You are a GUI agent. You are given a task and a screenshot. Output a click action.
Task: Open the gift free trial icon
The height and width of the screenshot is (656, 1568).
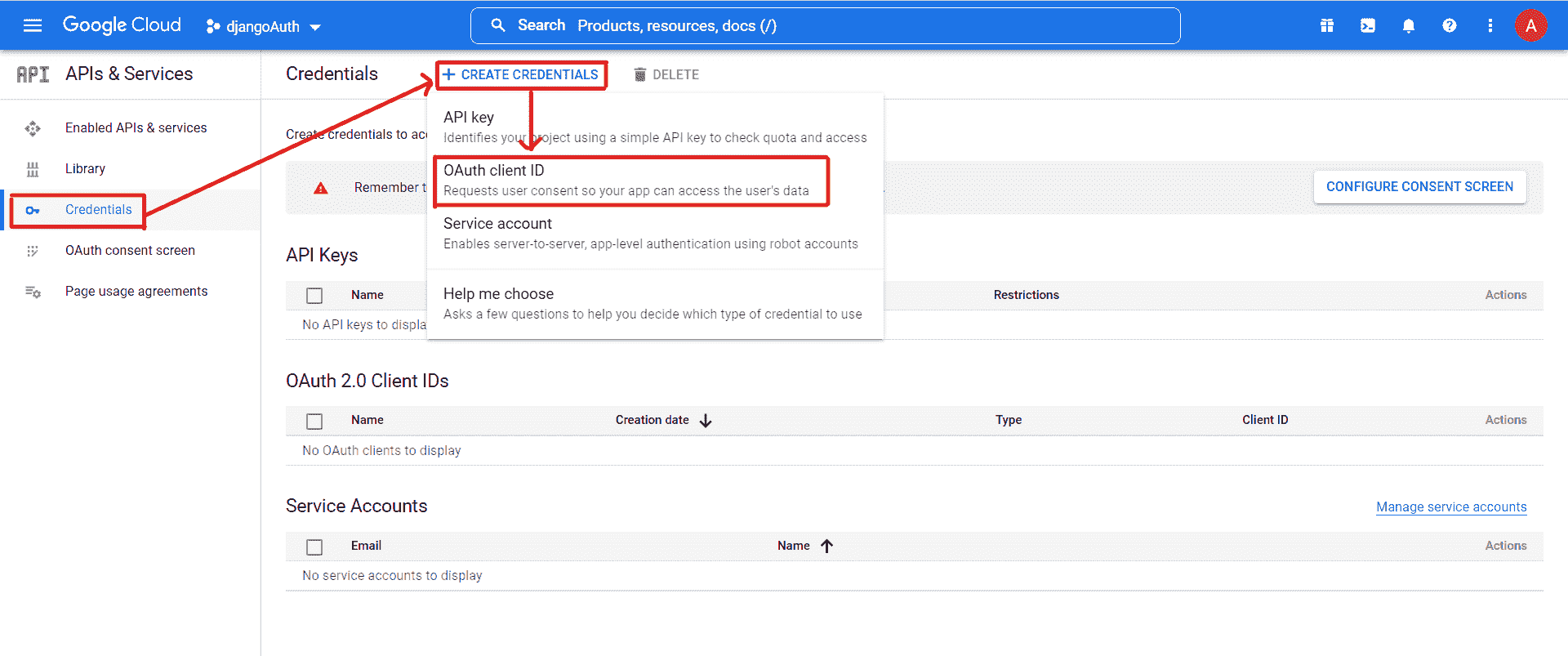tap(1327, 25)
